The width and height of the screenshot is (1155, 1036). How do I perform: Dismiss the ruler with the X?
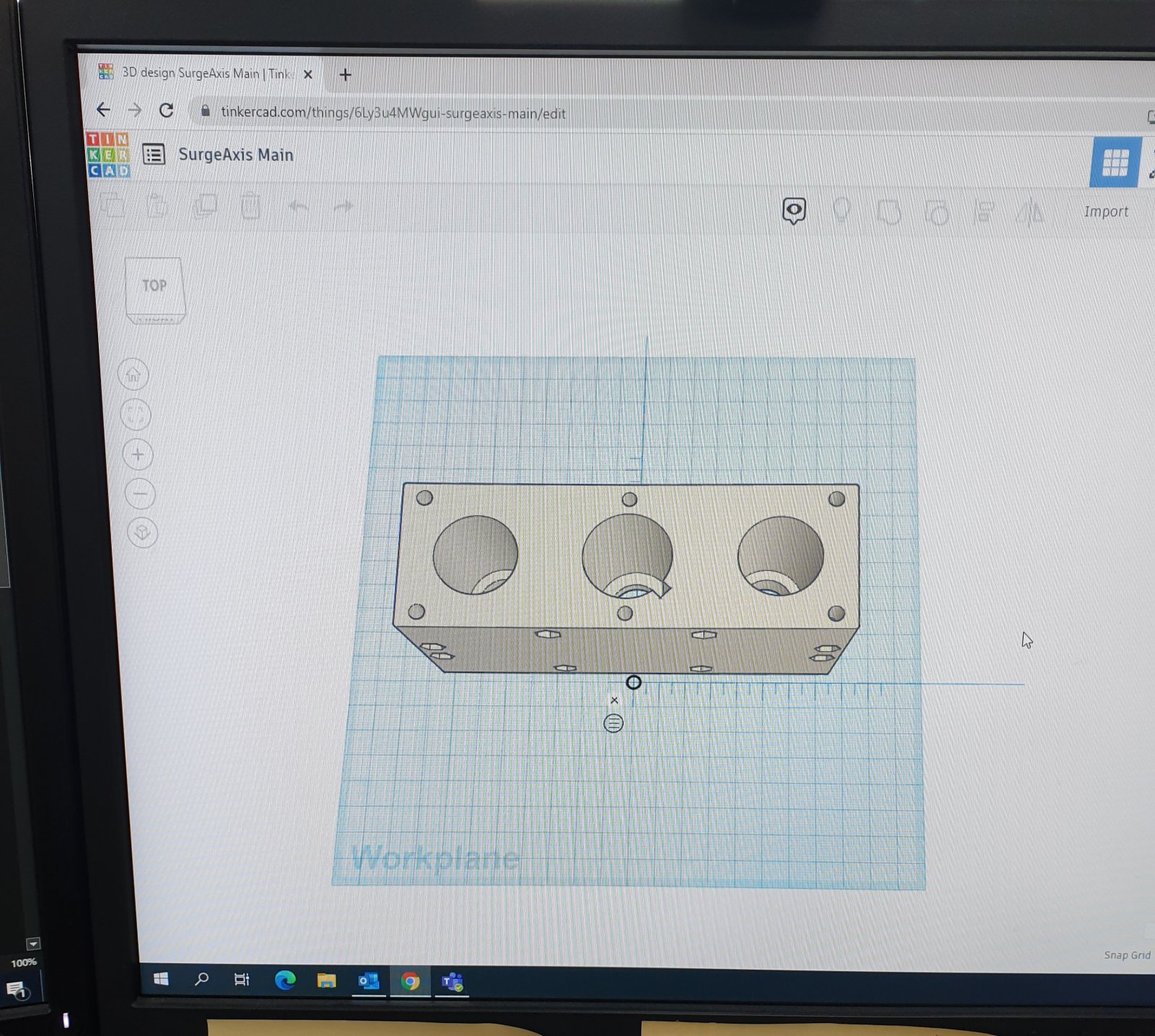coord(614,700)
